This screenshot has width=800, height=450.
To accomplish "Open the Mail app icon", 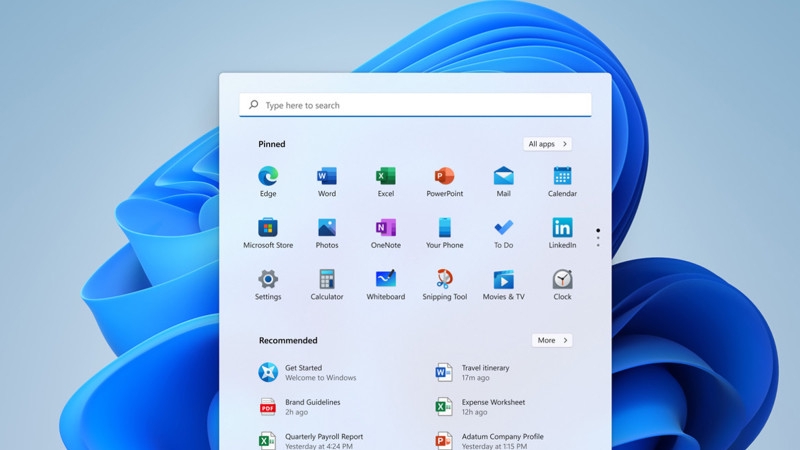I will pyautogui.click(x=504, y=176).
